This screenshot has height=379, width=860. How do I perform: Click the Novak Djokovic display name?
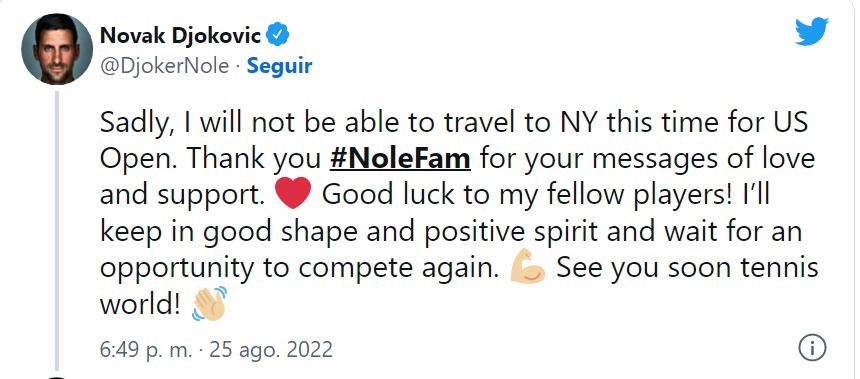click(x=180, y=36)
